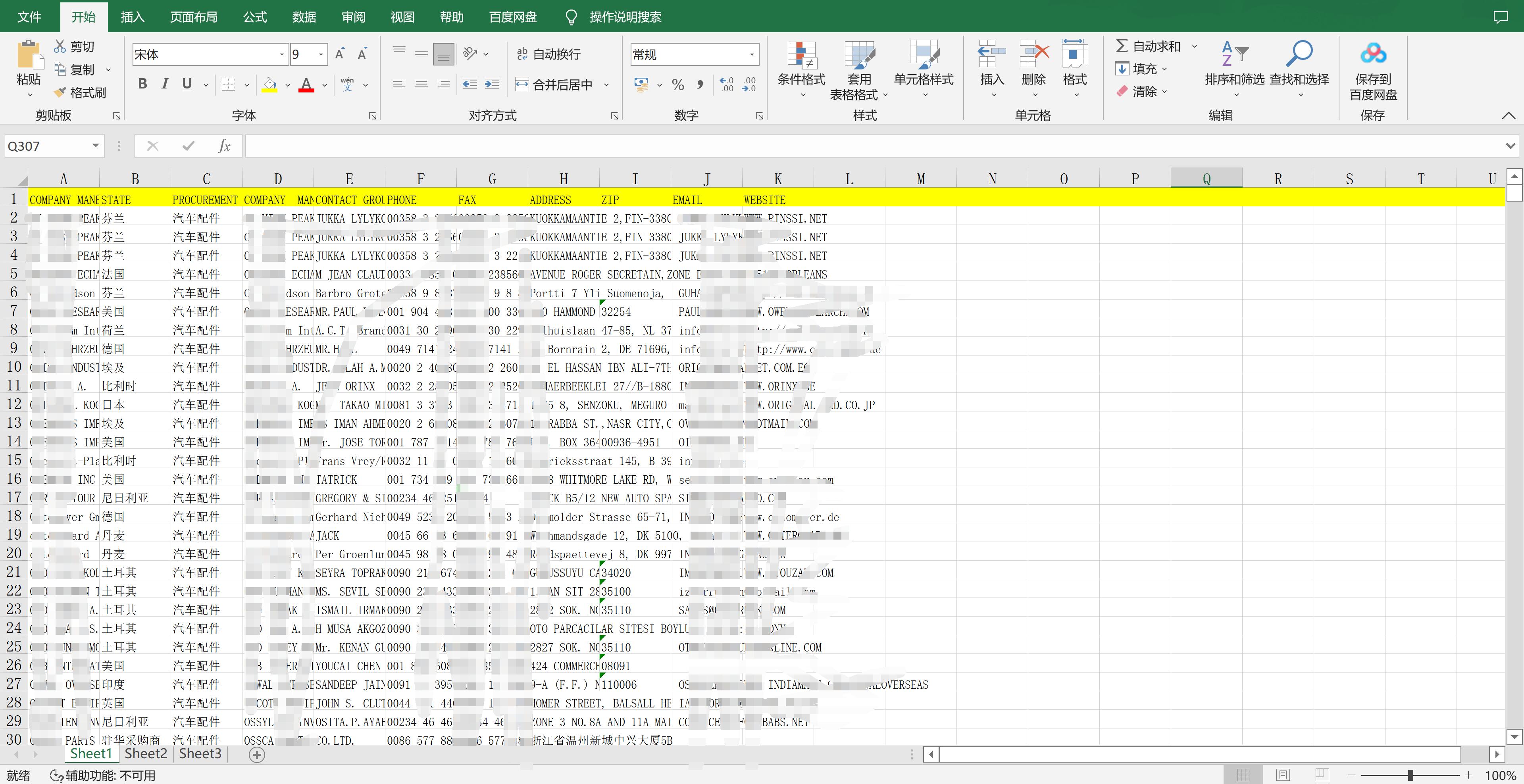Open Format as Table (套用表格格式)
Image resolution: width=1524 pixels, height=784 pixels.
point(859,70)
